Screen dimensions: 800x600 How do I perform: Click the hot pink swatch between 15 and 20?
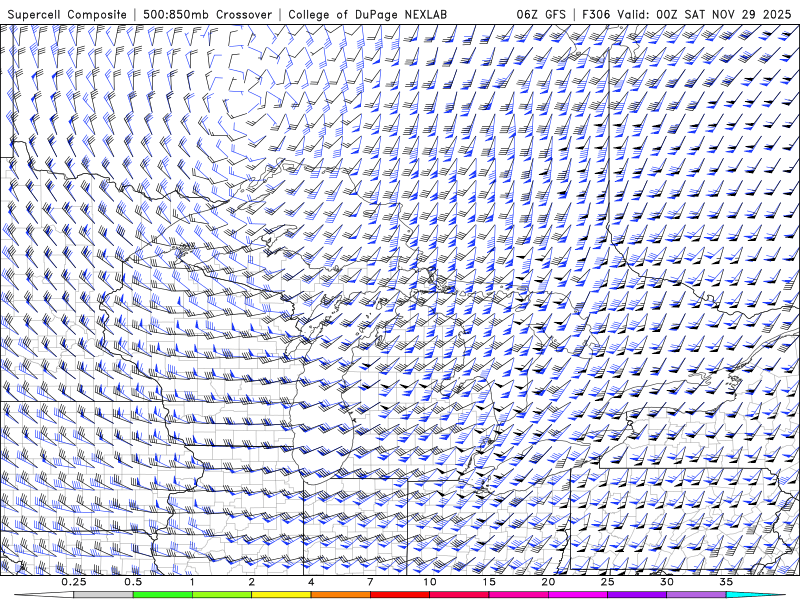tap(518, 595)
